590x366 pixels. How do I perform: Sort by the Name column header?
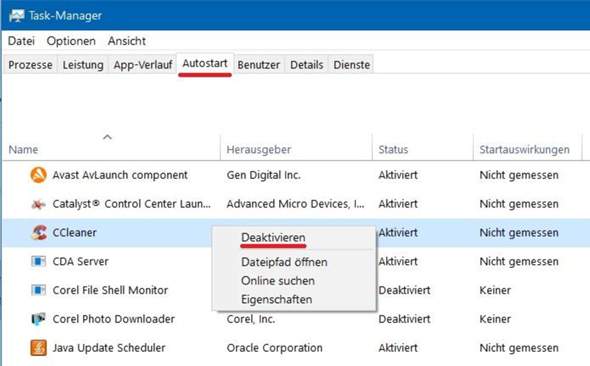23,149
